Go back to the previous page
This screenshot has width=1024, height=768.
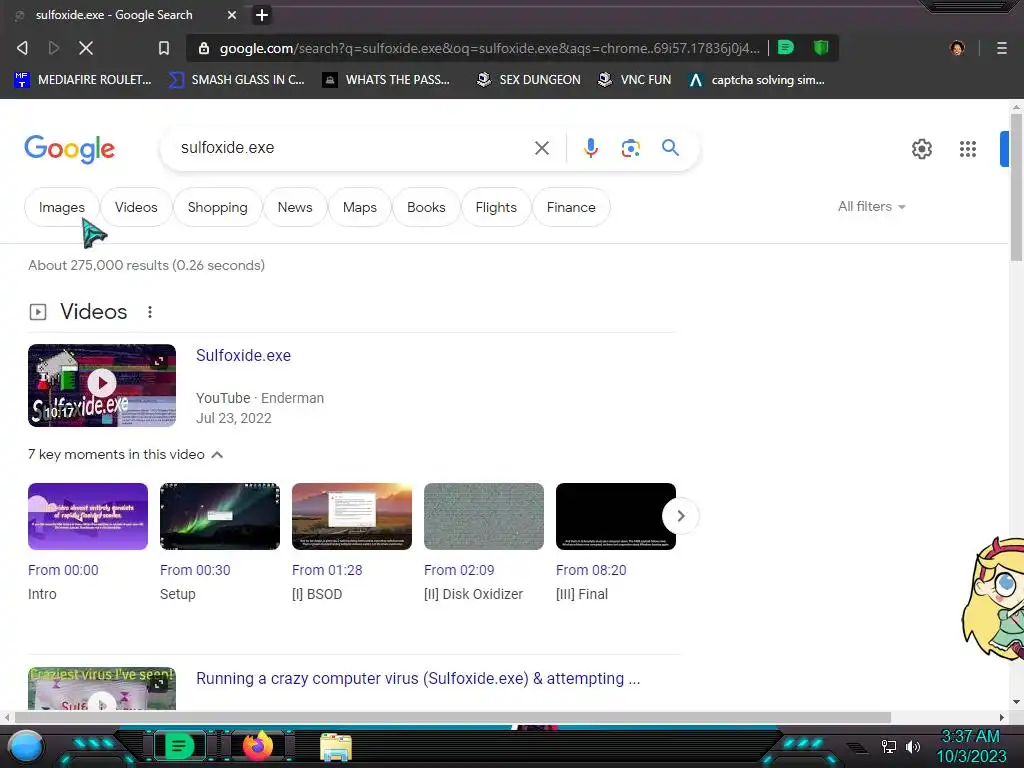[22, 48]
